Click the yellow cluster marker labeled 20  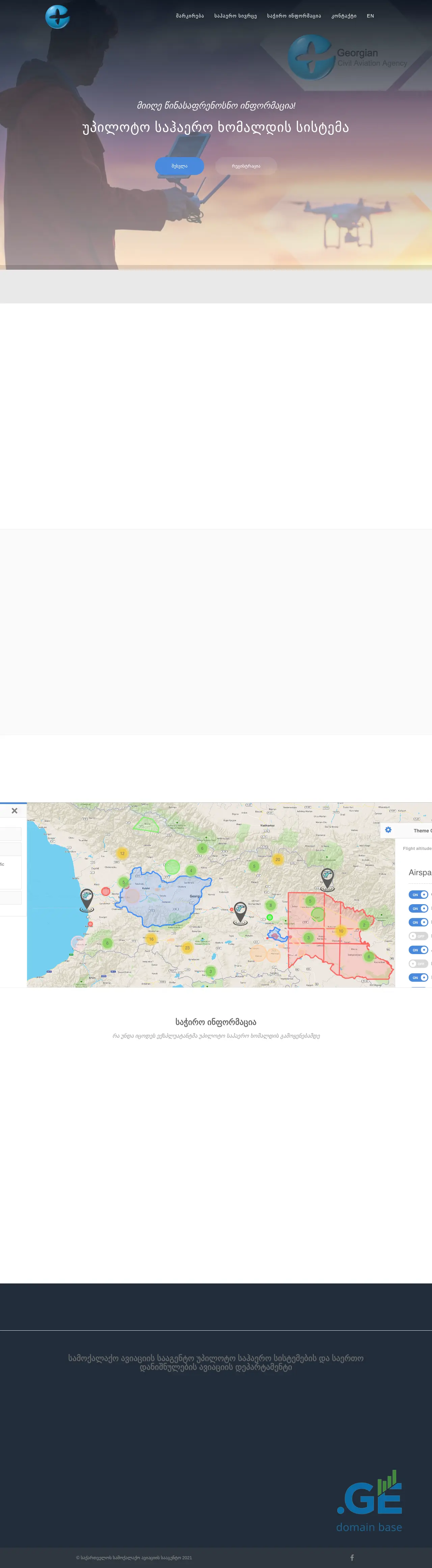click(x=277, y=859)
